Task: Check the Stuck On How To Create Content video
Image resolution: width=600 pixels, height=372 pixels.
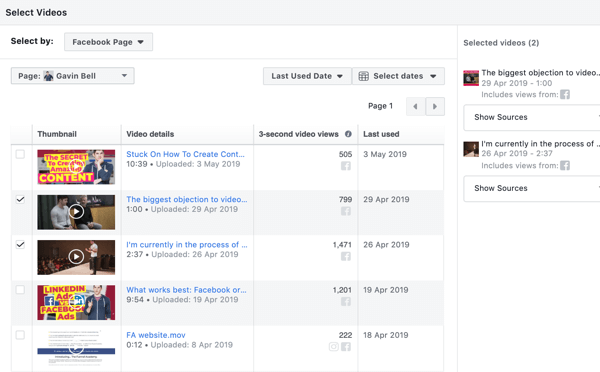Action: coord(20,154)
